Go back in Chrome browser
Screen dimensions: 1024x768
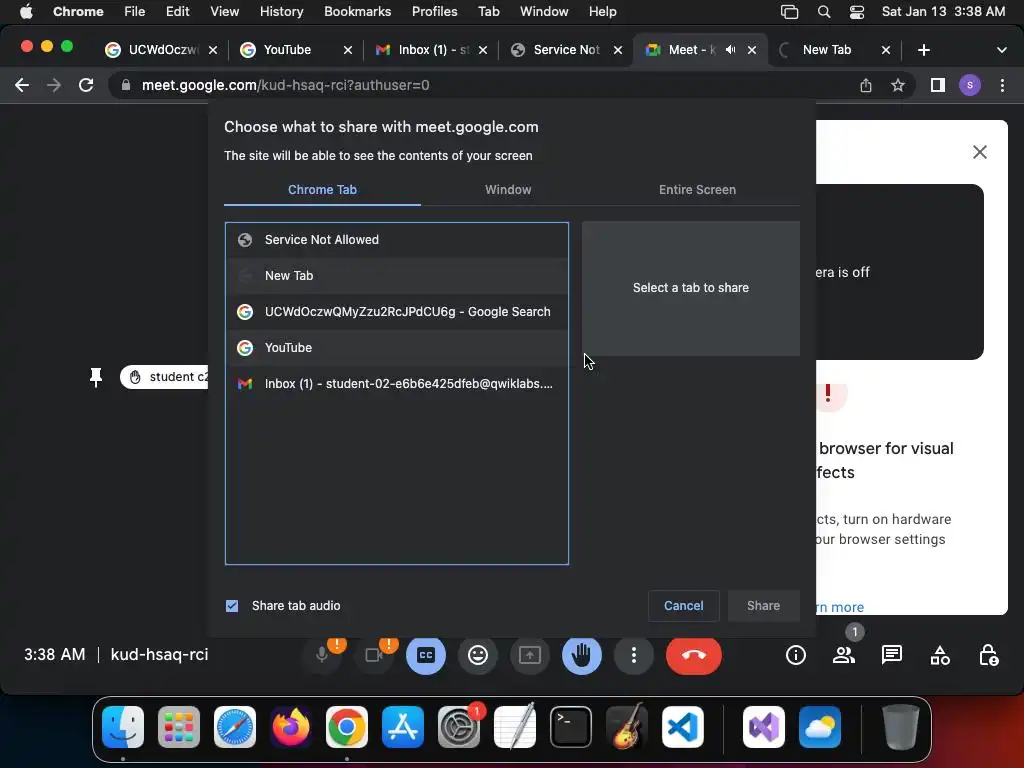22,85
